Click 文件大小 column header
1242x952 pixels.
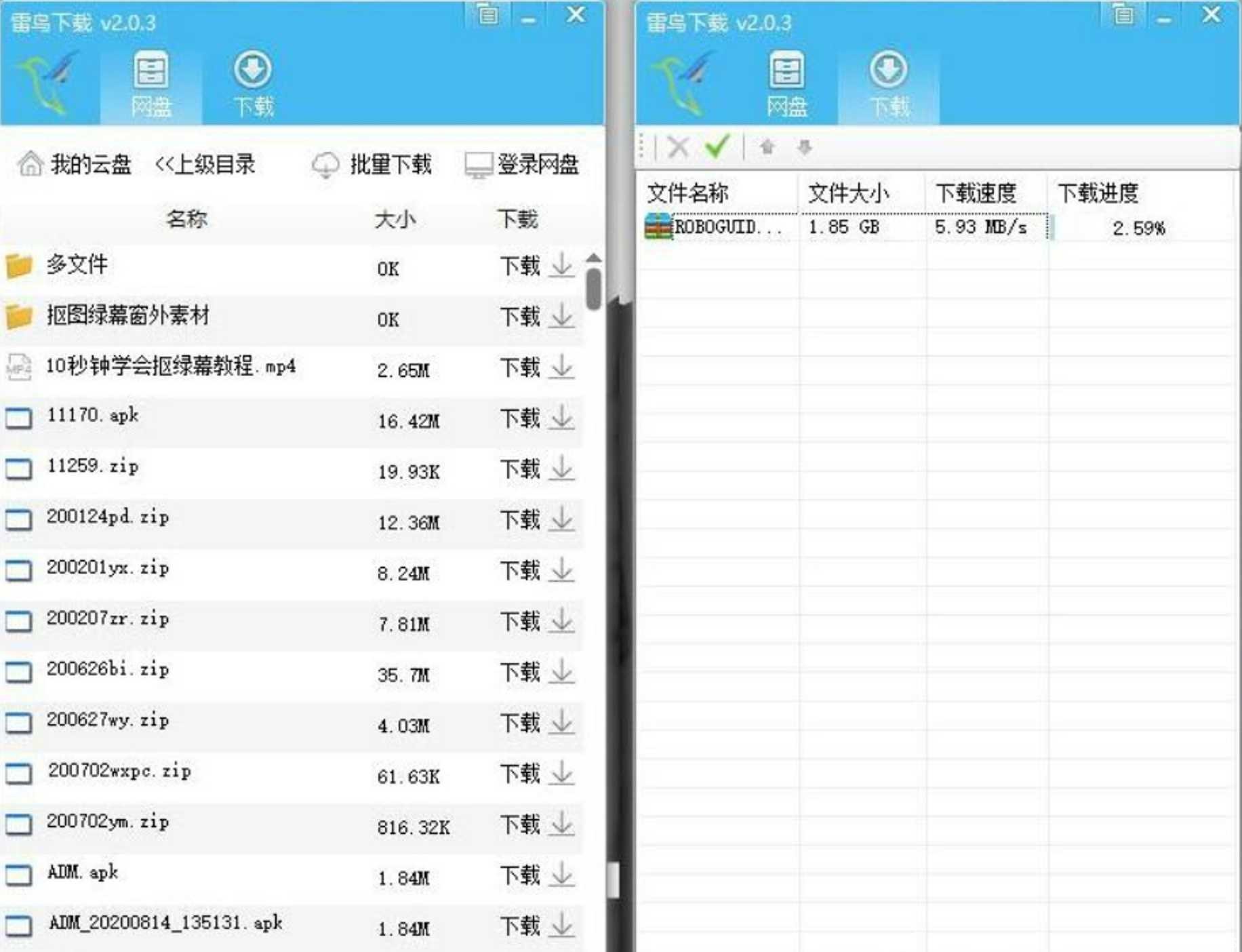847,193
